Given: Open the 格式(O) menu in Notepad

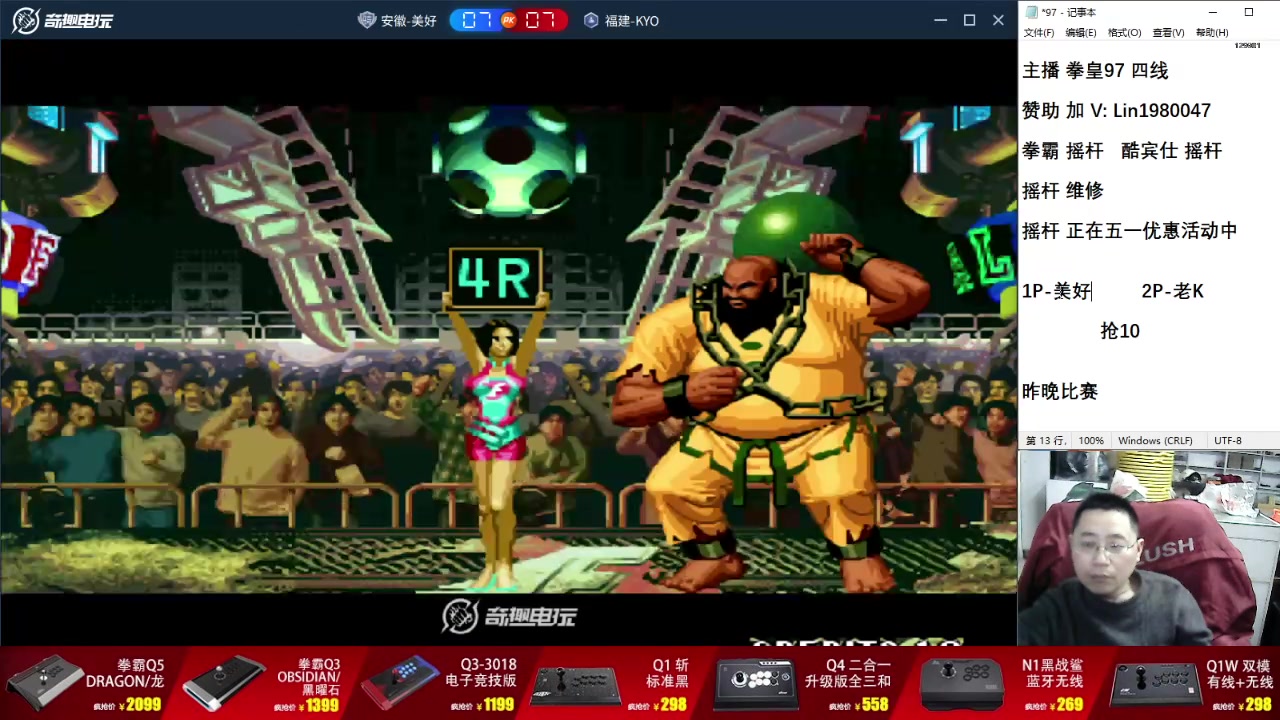Looking at the screenshot, I should pos(1124,33).
